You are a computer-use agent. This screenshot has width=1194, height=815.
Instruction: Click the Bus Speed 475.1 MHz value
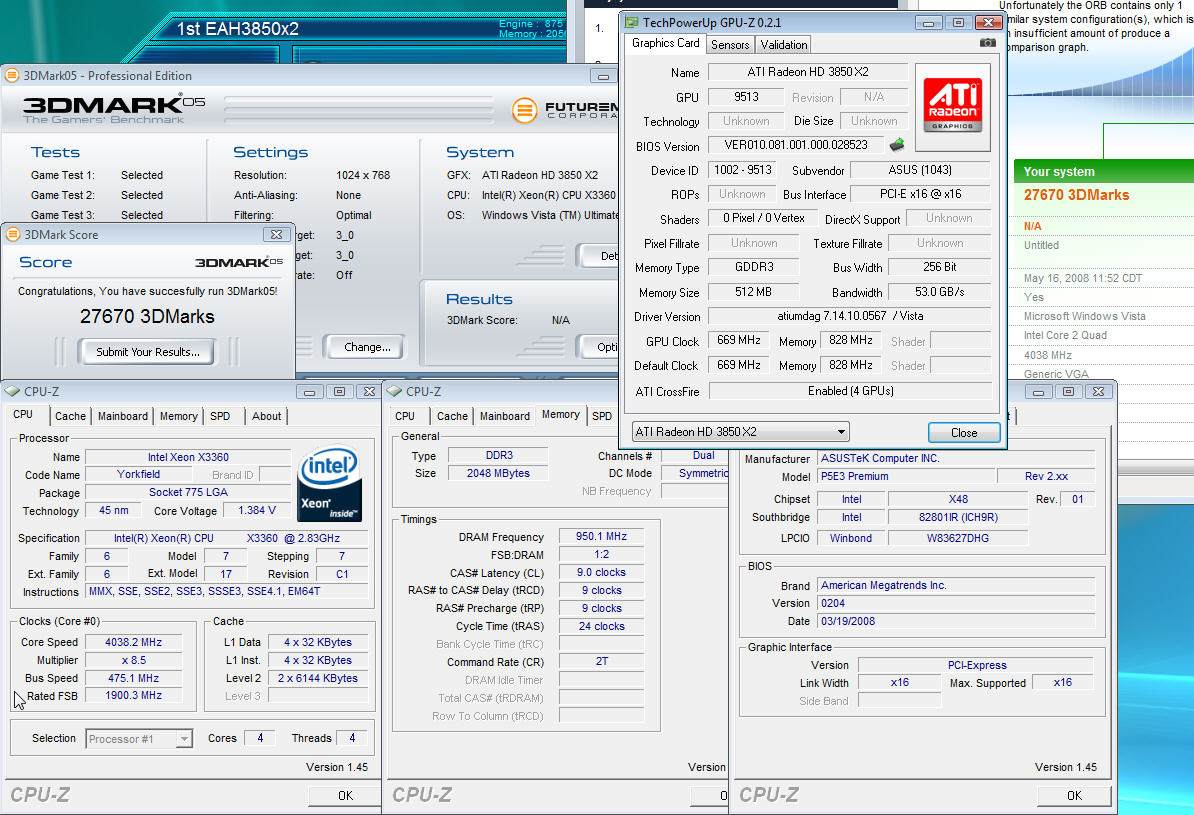click(x=133, y=678)
